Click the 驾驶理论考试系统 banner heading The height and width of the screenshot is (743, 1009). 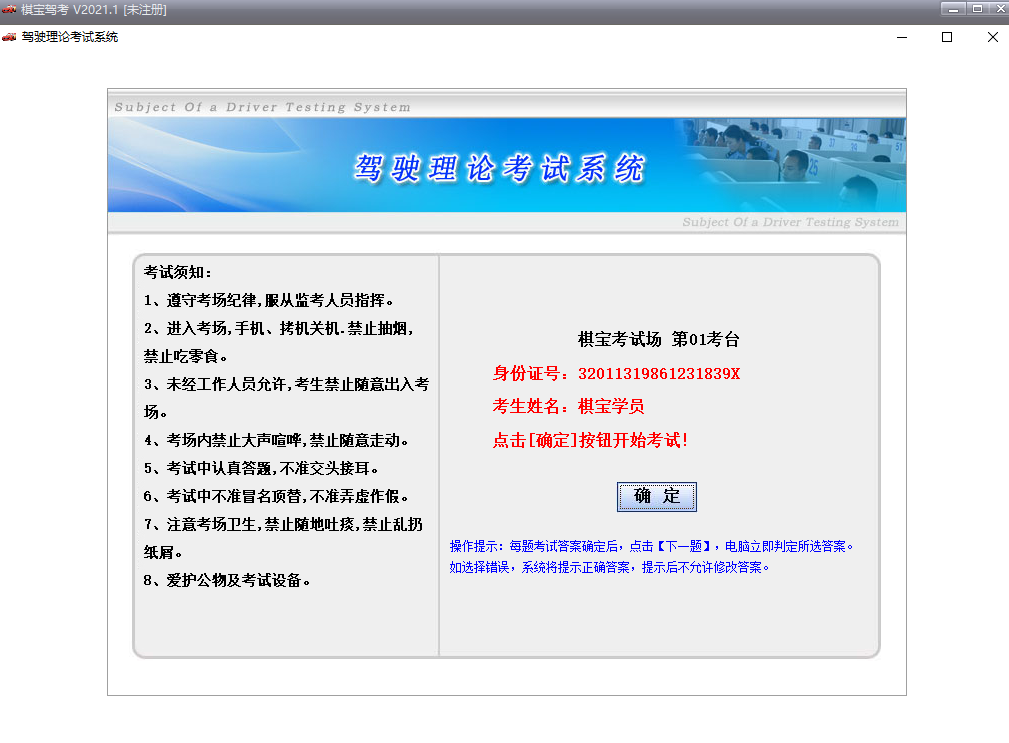(499, 168)
